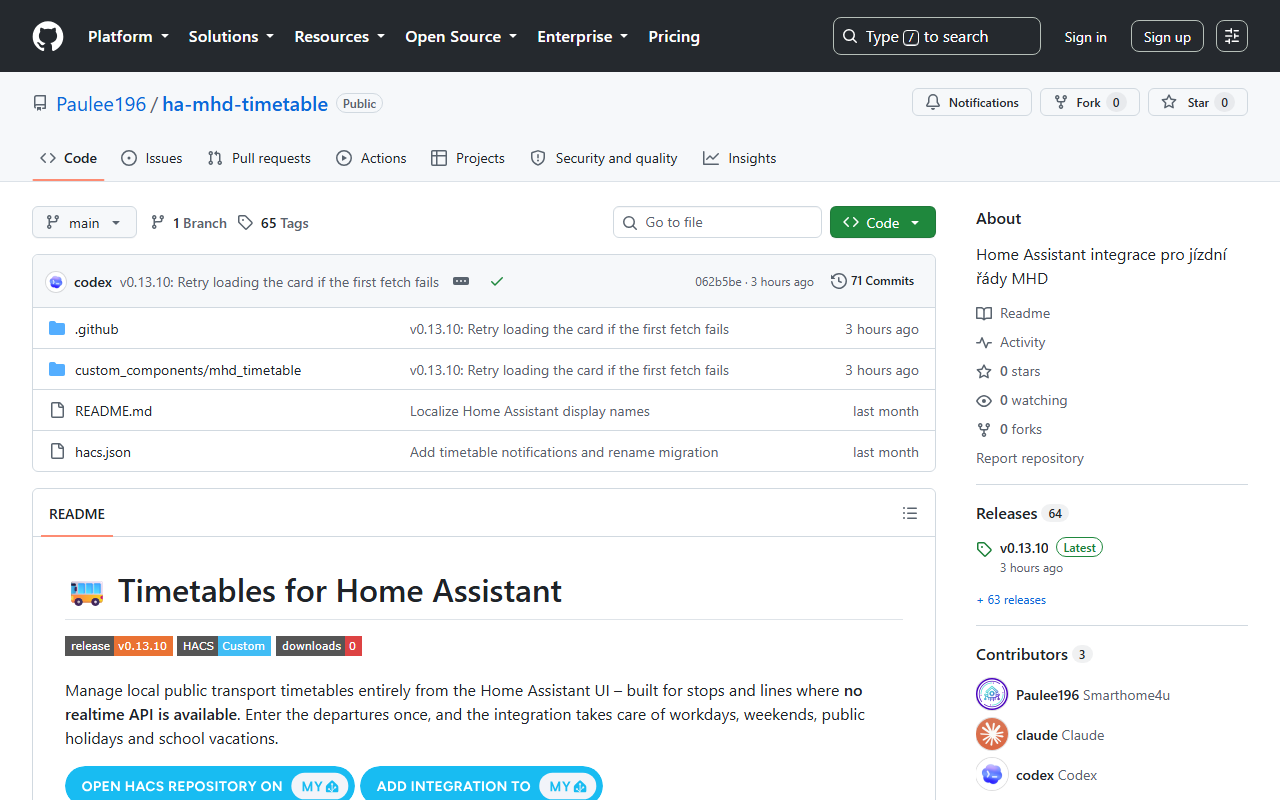Click the repository icon beside Paulee196
Viewport: 1280px width, 800px height.
point(40,103)
